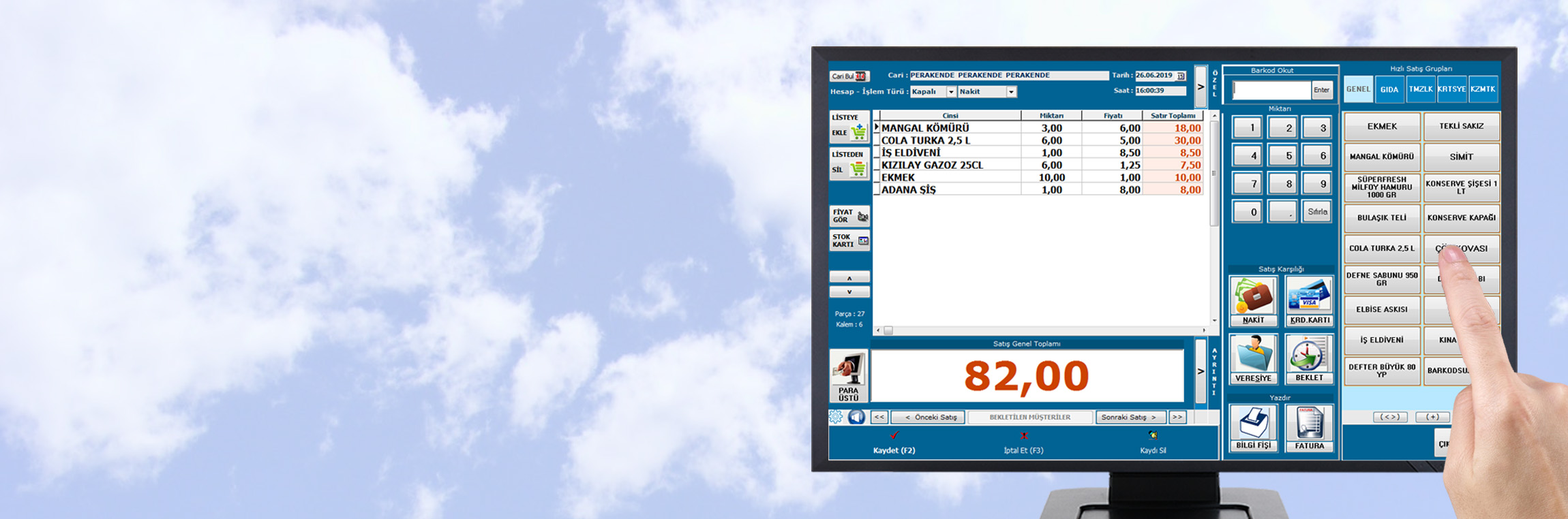Jump to first sale with << button
The width and height of the screenshot is (1568, 519).
(879, 418)
